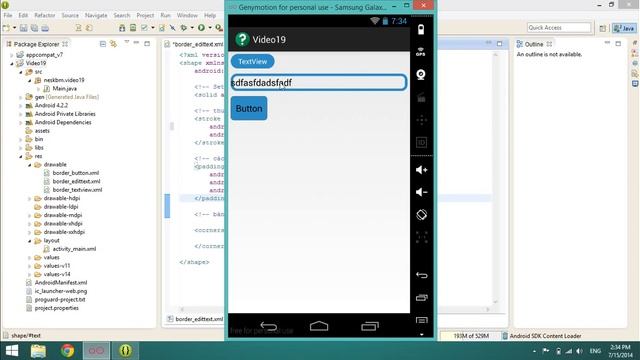This screenshot has height=360, width=640.
Task: Click Open Perspective icon beside Java
Action: 602,28
